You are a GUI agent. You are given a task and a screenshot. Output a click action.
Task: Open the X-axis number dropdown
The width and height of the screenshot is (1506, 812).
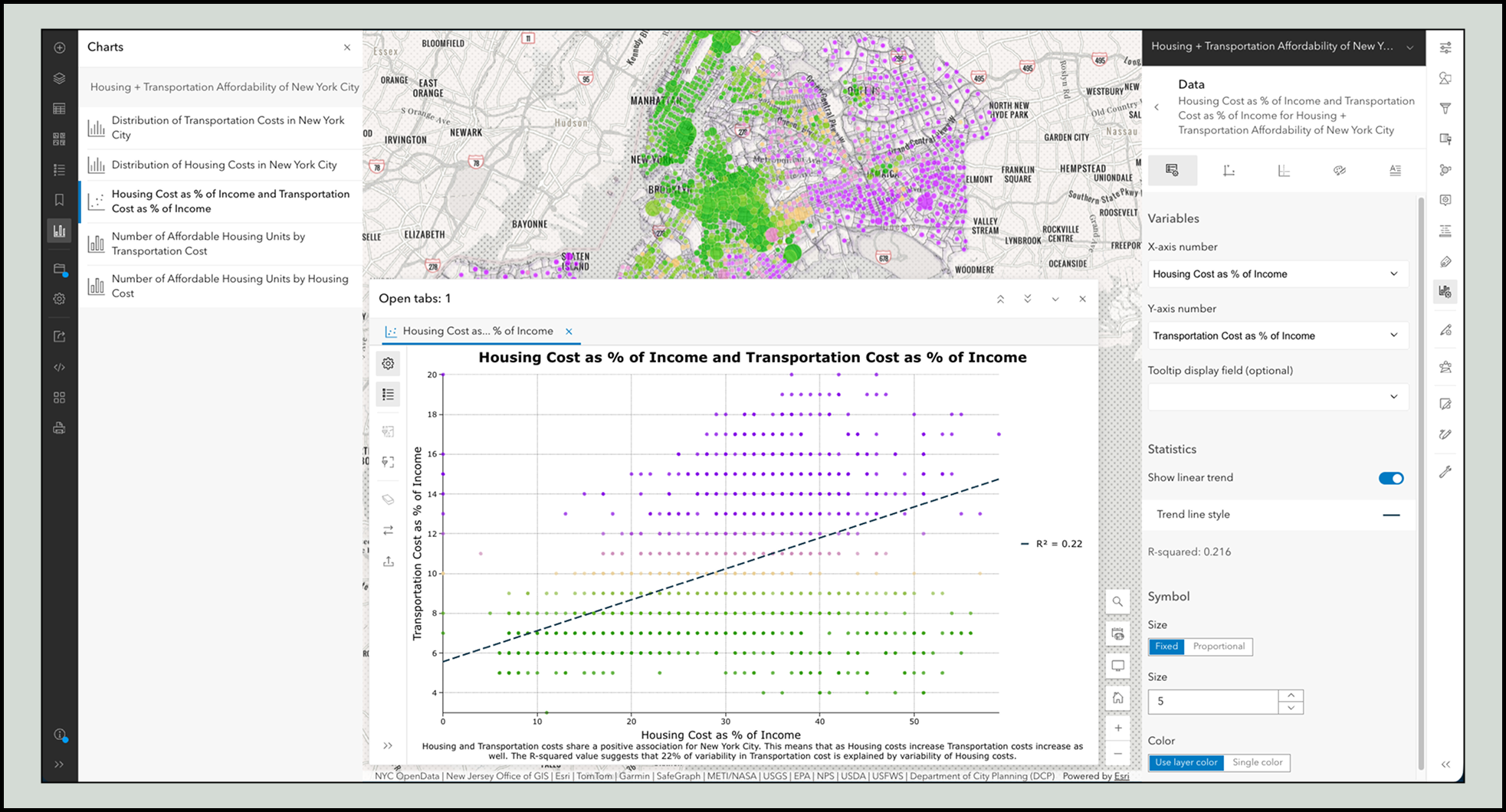pyautogui.click(x=1277, y=273)
